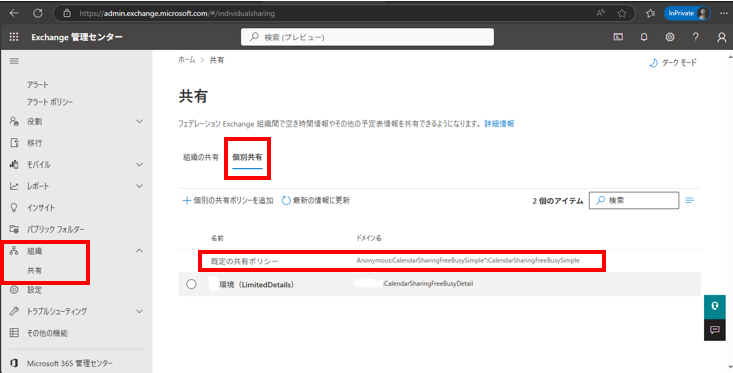The height and width of the screenshot is (373, 733).
Task: Click the lock icon in address bar
Action: (67, 14)
